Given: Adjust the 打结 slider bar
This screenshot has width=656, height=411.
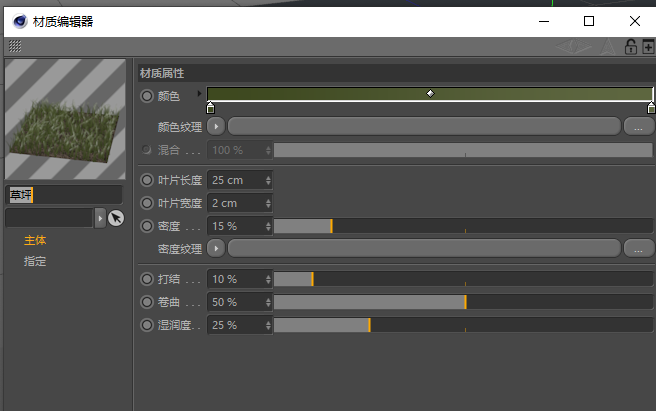Looking at the screenshot, I should coord(463,279).
